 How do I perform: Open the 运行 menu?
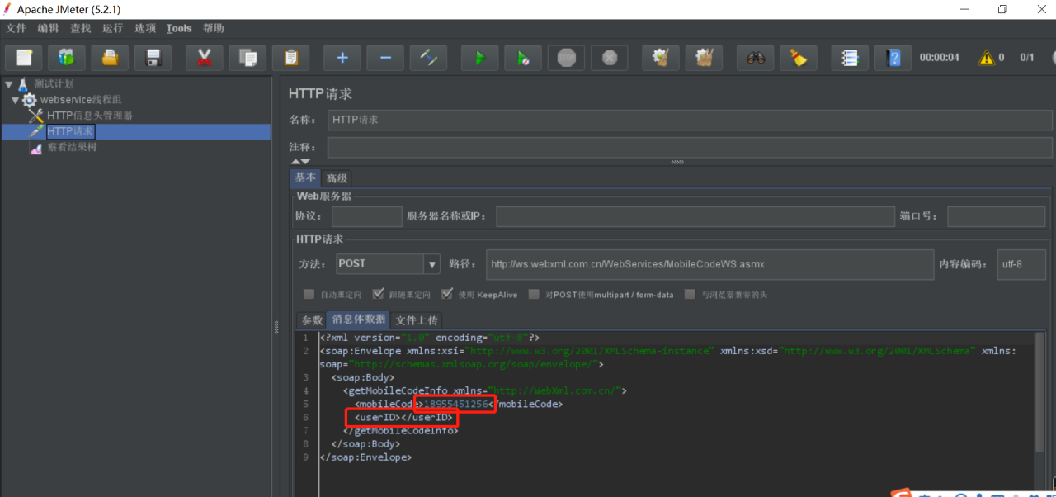click(x=112, y=28)
